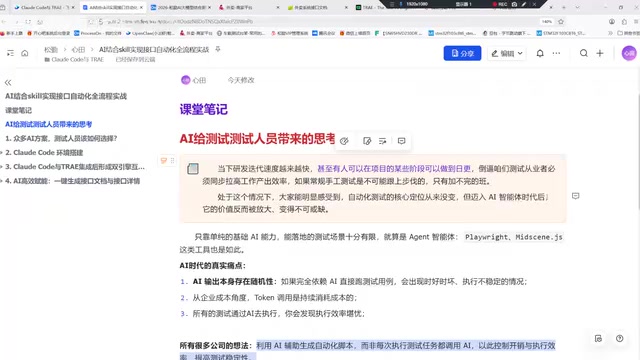Click the REC indicator on the recorder bar

(500, 4)
